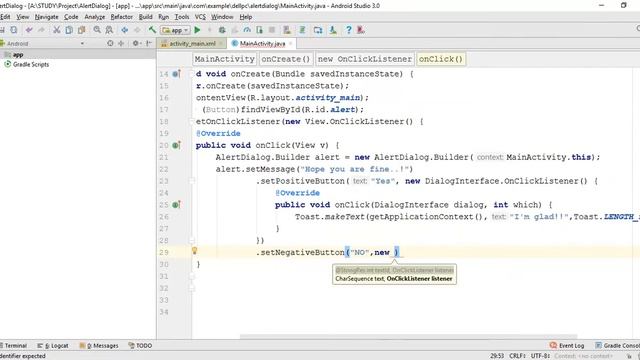Image resolution: width=640 pixels, height=360 pixels.
Task: Open the Navigate menu
Action: [x=47, y=17]
